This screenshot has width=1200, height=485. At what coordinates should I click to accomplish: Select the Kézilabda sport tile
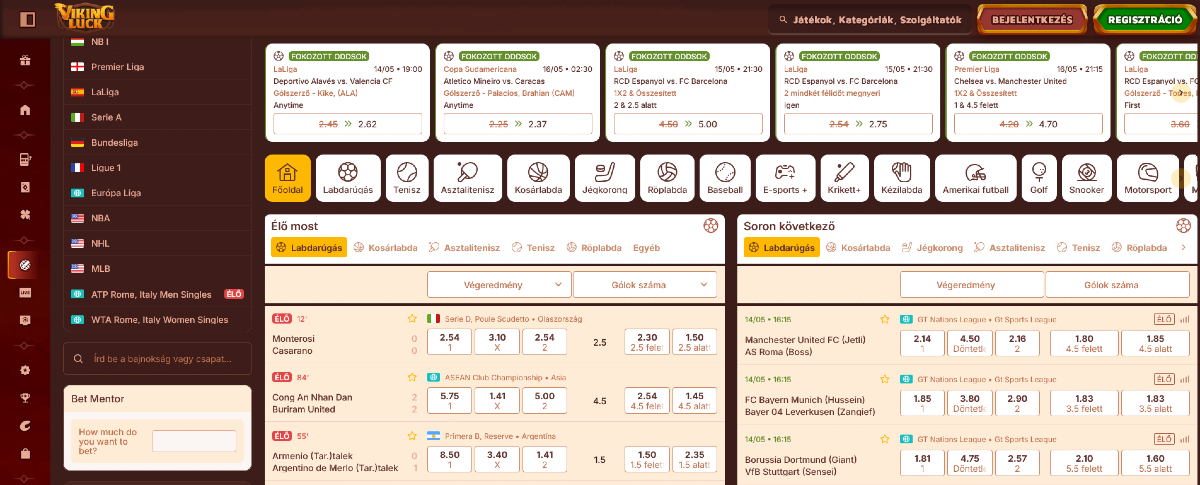(903, 178)
